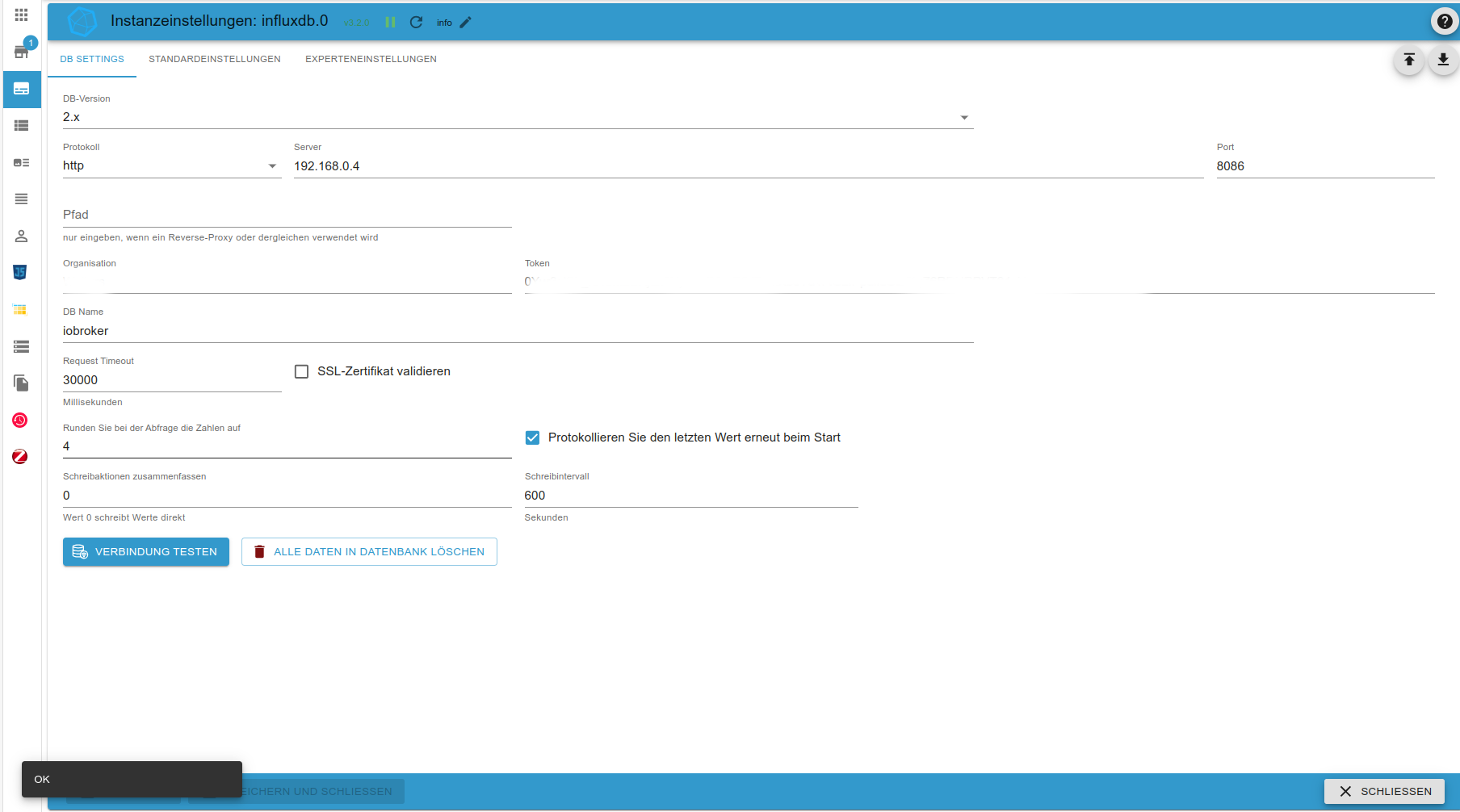Click the download configuration arrow icon

click(x=1443, y=60)
